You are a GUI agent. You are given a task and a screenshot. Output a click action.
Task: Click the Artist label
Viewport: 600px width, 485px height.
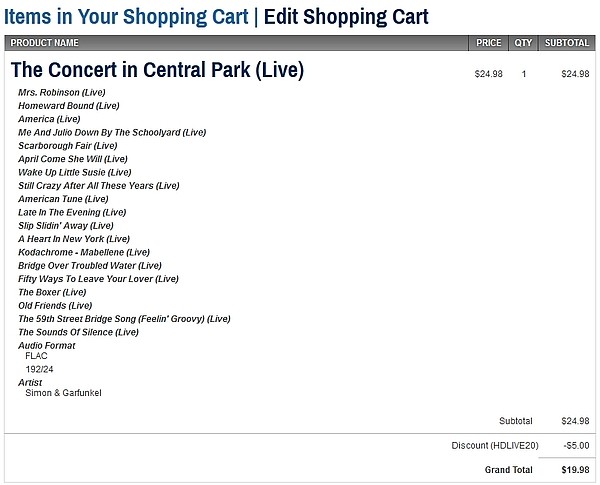[x=30, y=382]
